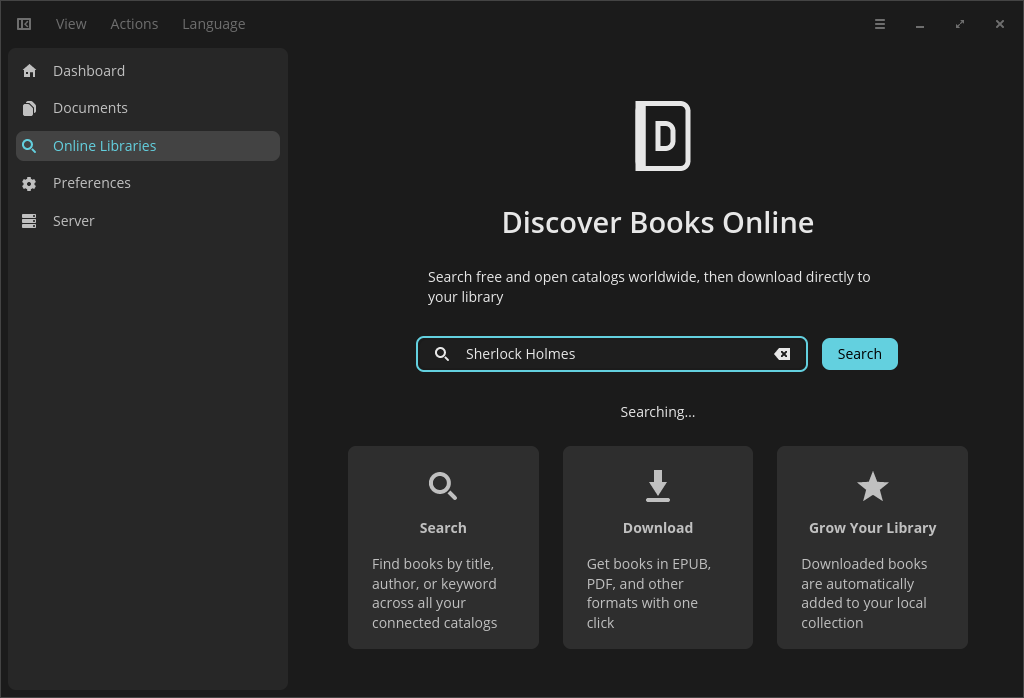
Task: Click the Grow Your Library heading
Action: click(x=872, y=528)
